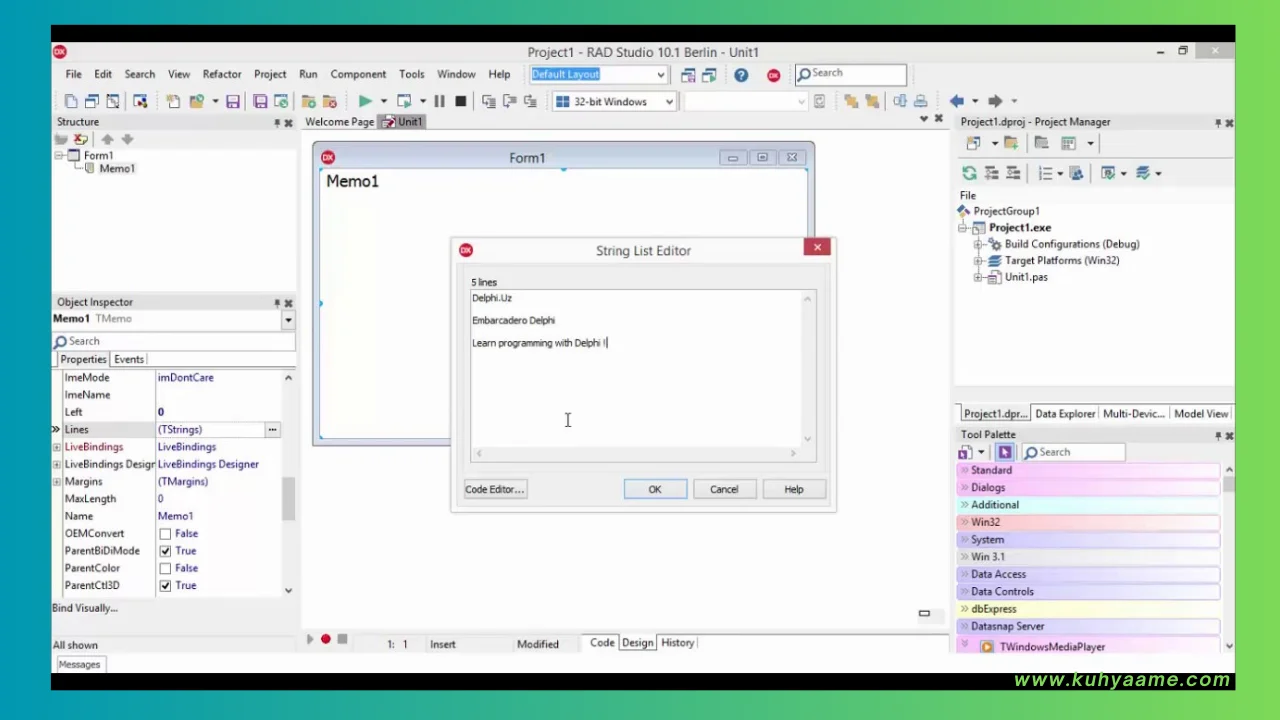Click the MaxLength property row

click(167, 499)
